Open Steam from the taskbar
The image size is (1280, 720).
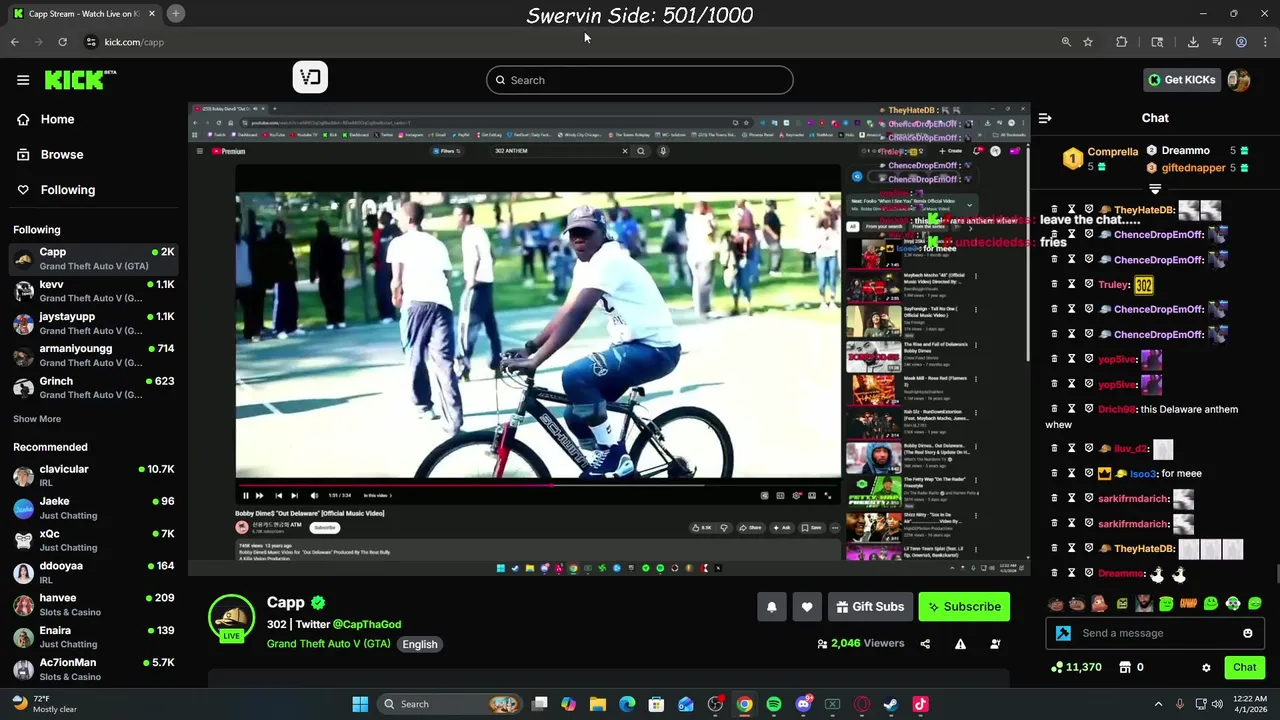point(891,704)
